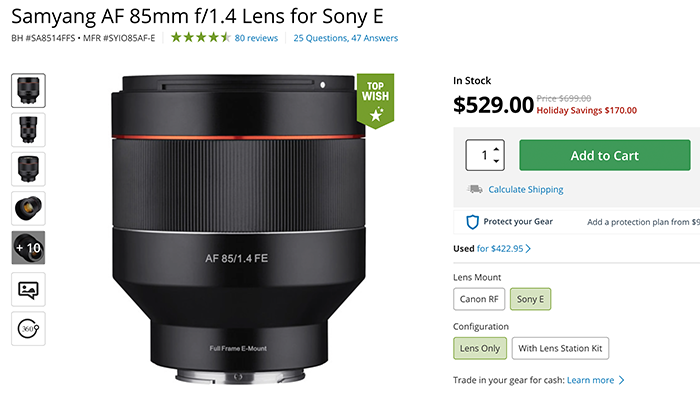View the +10 more images thumbnail
The image size is (700, 395).
(x=28, y=248)
